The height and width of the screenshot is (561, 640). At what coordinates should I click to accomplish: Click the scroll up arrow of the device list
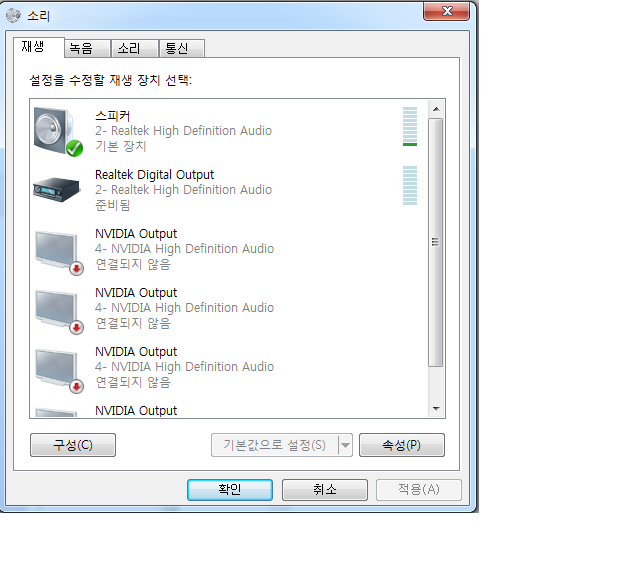[436, 109]
